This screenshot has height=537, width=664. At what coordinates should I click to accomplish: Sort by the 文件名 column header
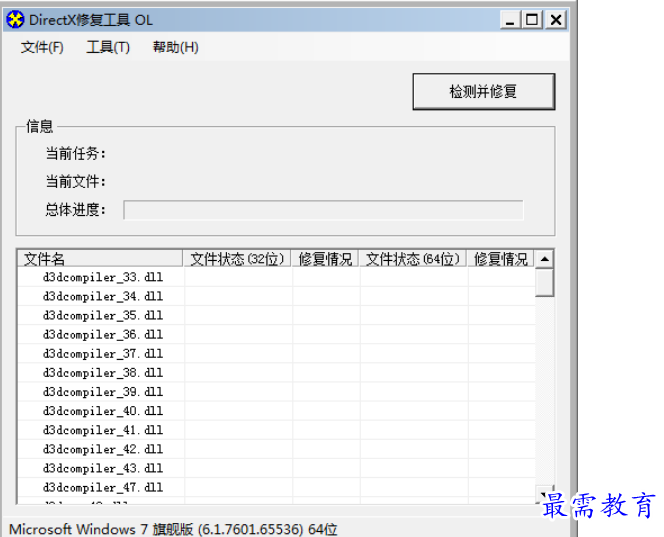(x=100, y=258)
